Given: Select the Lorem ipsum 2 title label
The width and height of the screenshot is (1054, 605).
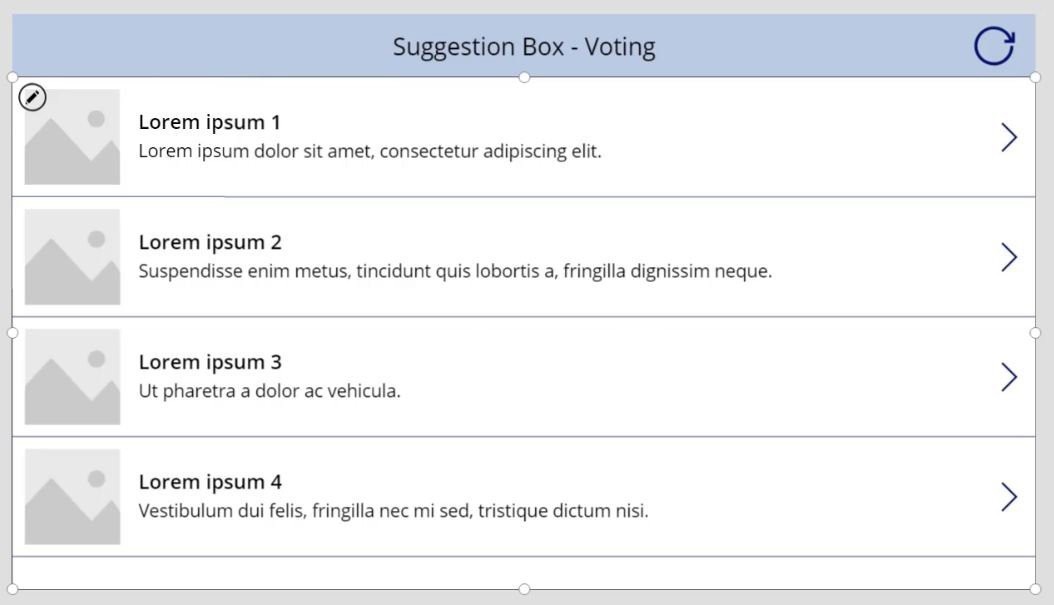Looking at the screenshot, I should pyautogui.click(x=210, y=242).
